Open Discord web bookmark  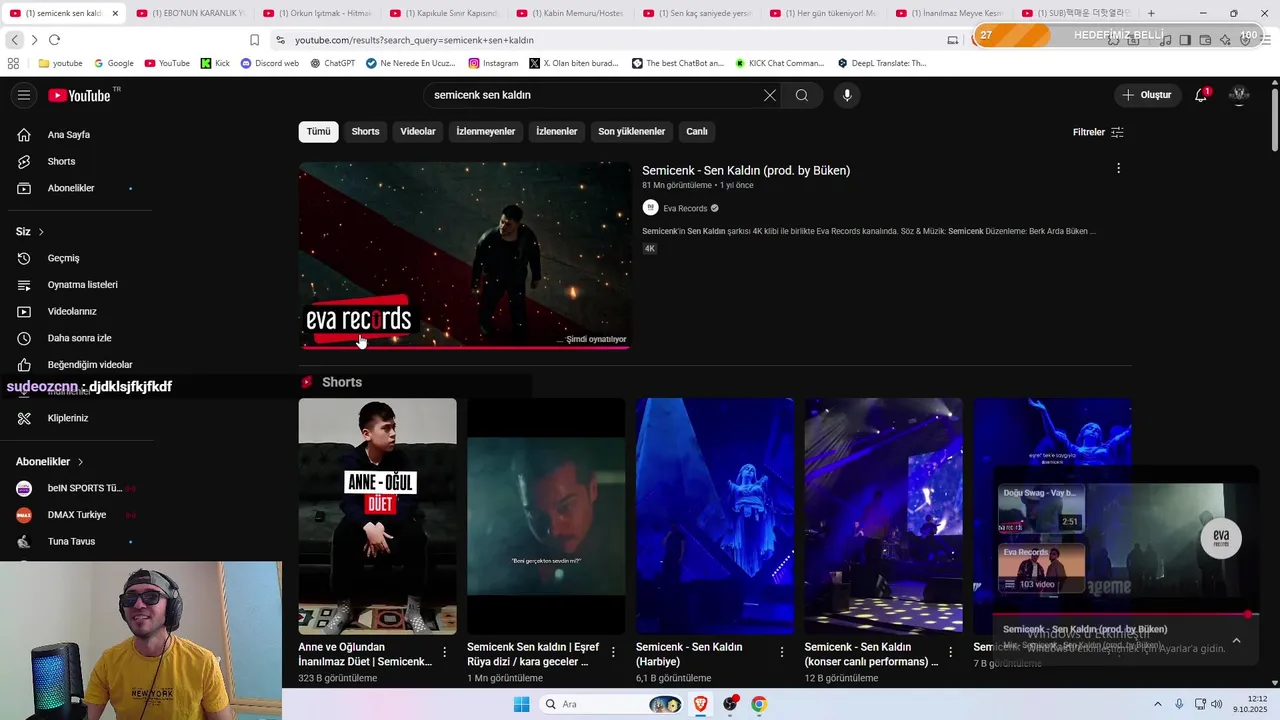click(x=270, y=63)
